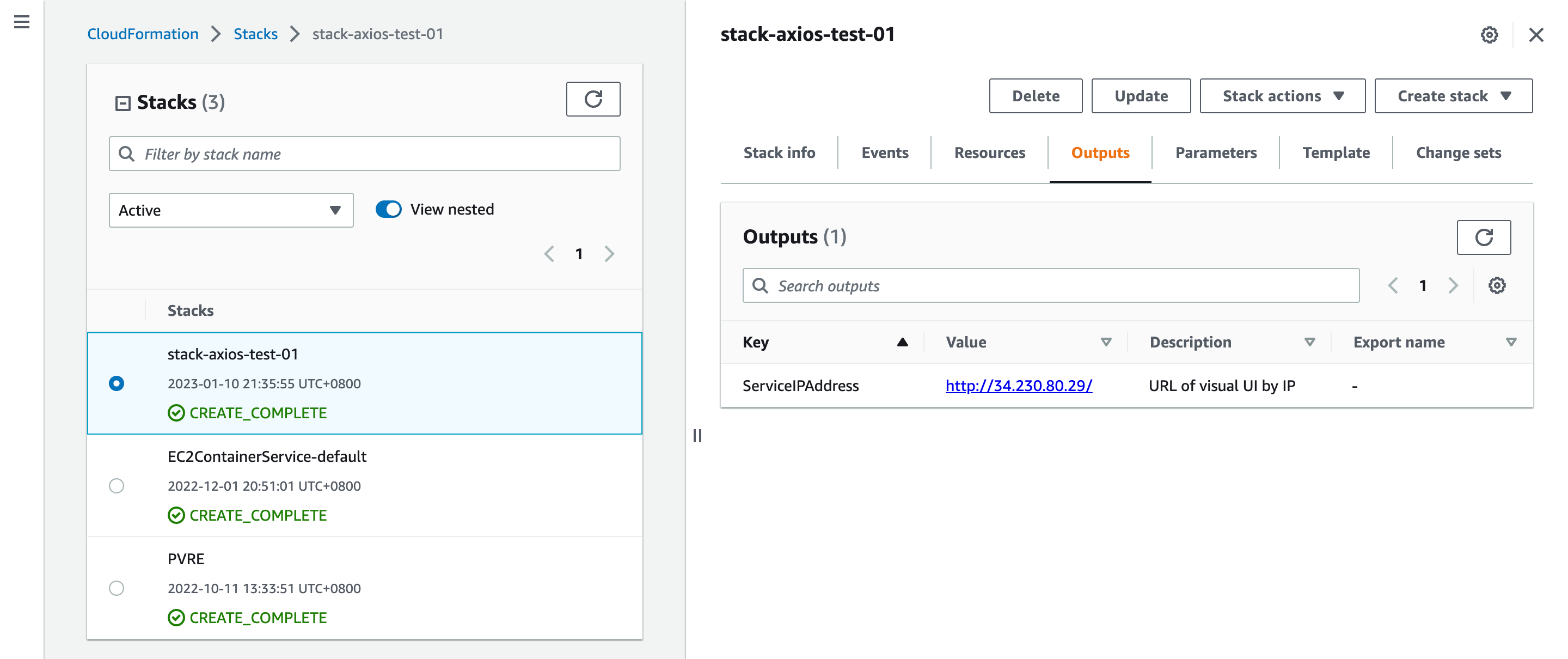Click stack-axios-test-01 CREATE_COMPLETE status icon

point(176,413)
